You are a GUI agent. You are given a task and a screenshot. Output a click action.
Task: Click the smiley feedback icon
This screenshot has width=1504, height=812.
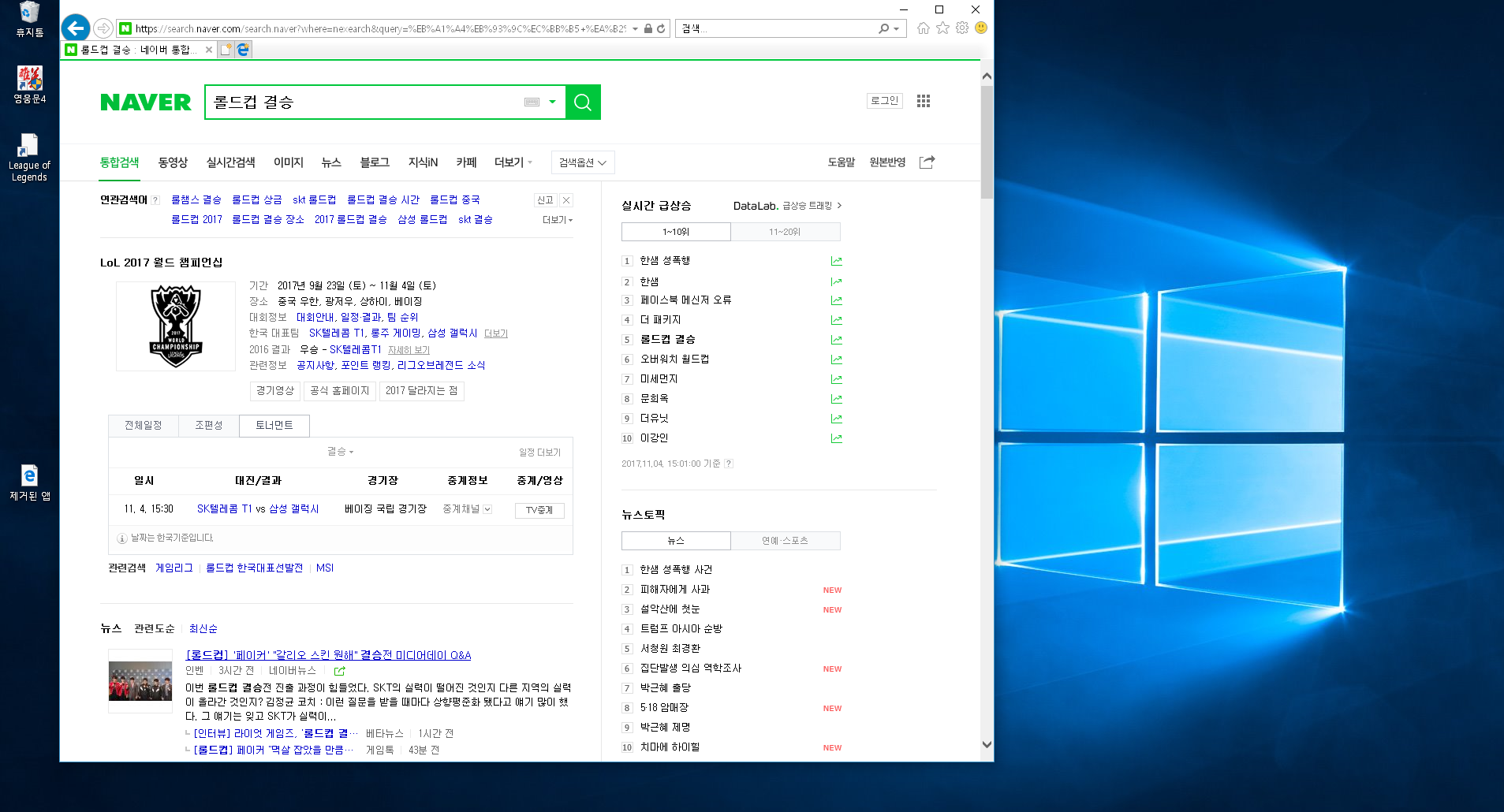[x=981, y=28]
